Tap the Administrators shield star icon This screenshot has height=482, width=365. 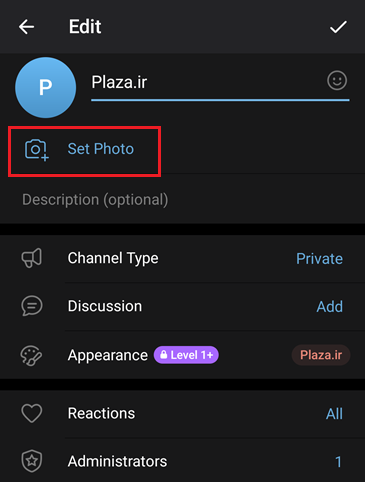point(32,461)
